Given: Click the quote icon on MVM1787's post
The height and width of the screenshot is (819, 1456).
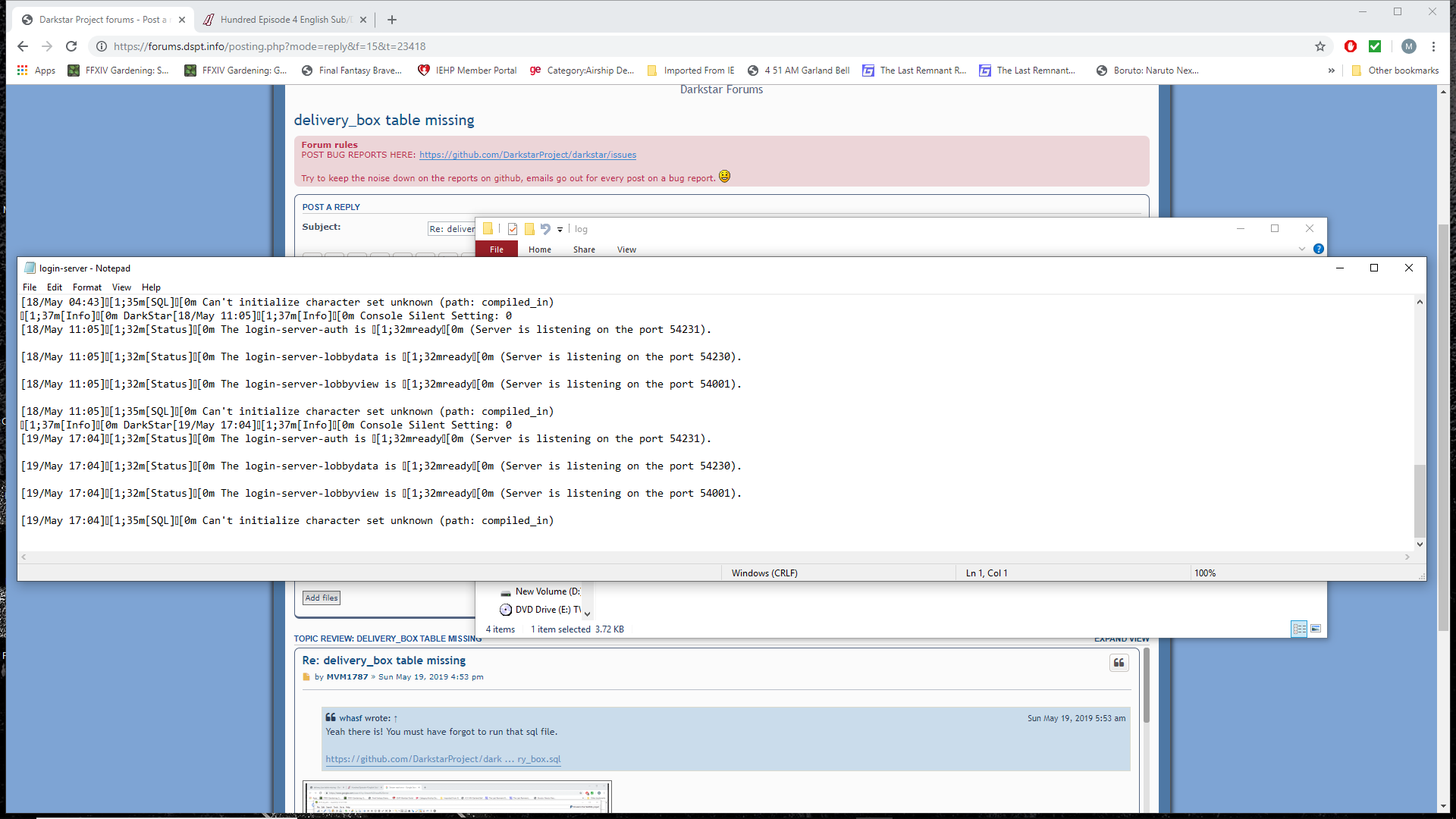Looking at the screenshot, I should 1119,663.
